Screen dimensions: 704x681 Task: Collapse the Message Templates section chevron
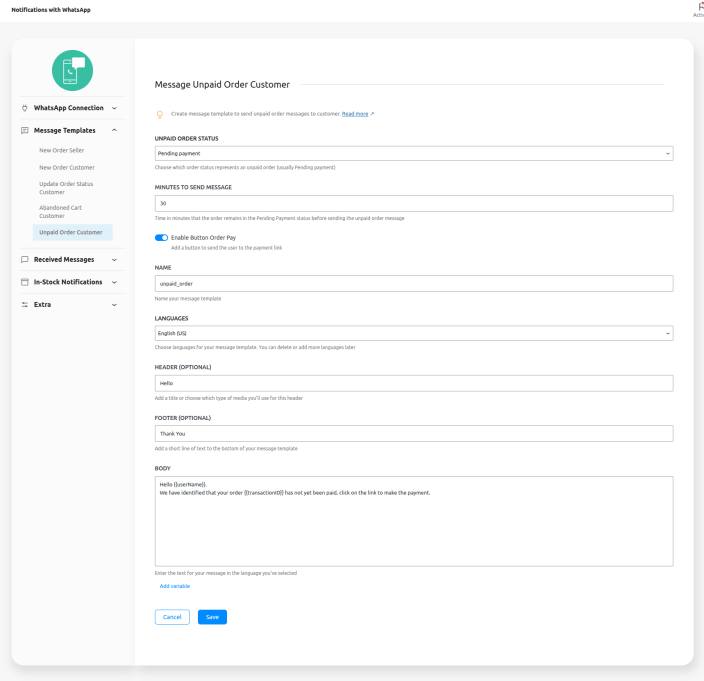click(x=114, y=130)
